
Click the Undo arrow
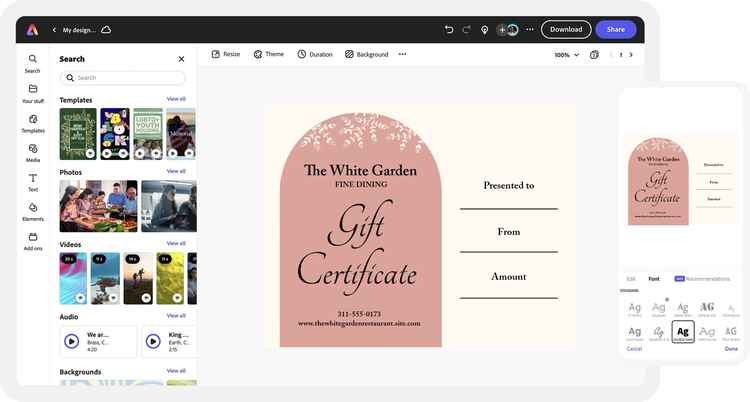449,30
